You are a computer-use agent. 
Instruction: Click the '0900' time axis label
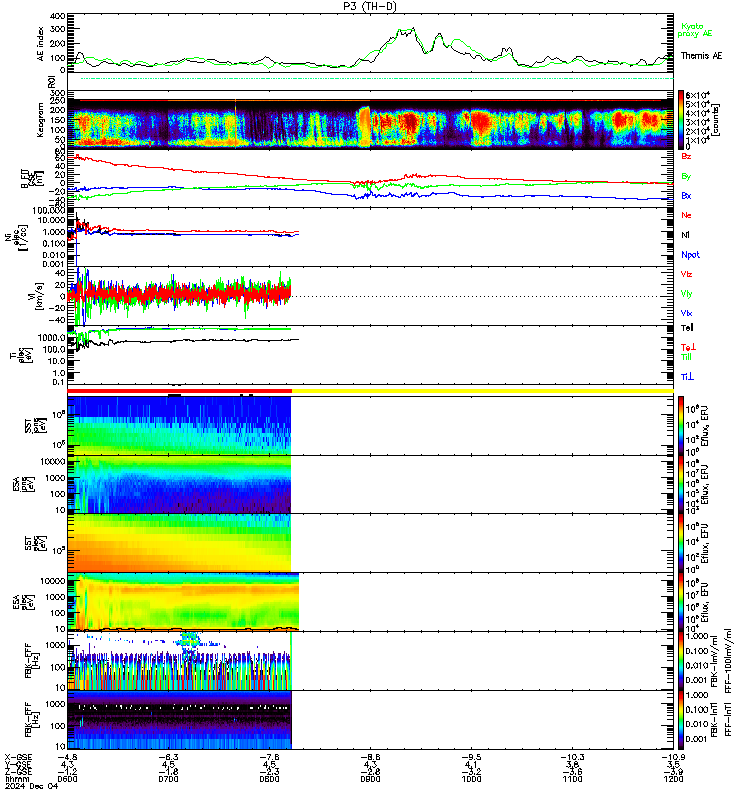(x=370, y=779)
